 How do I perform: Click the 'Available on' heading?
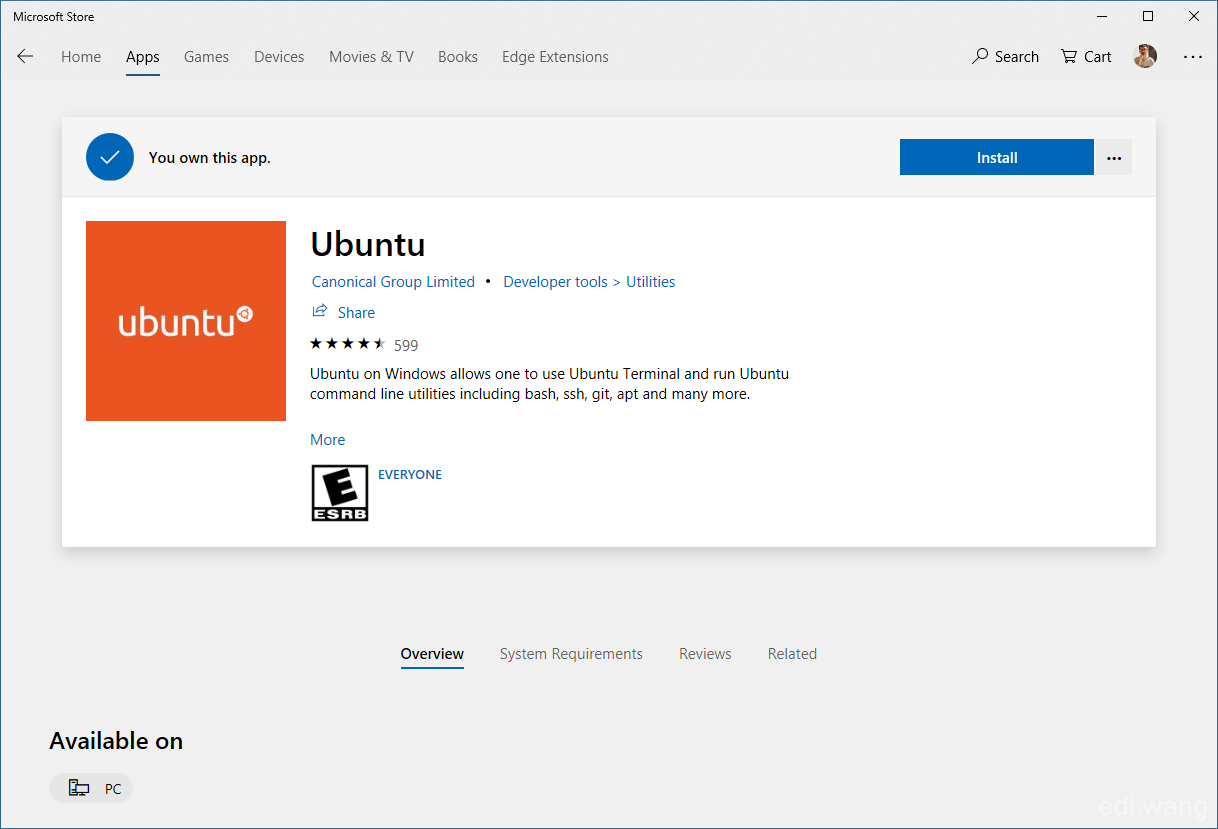tap(116, 741)
